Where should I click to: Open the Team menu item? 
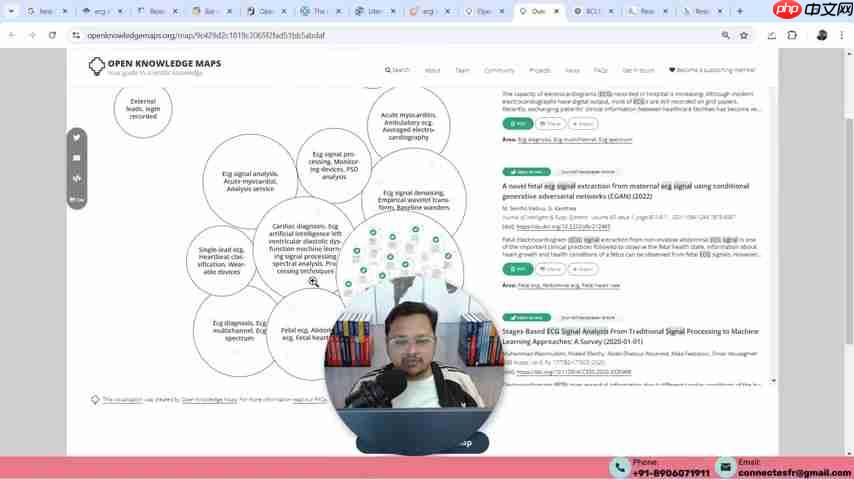[462, 70]
